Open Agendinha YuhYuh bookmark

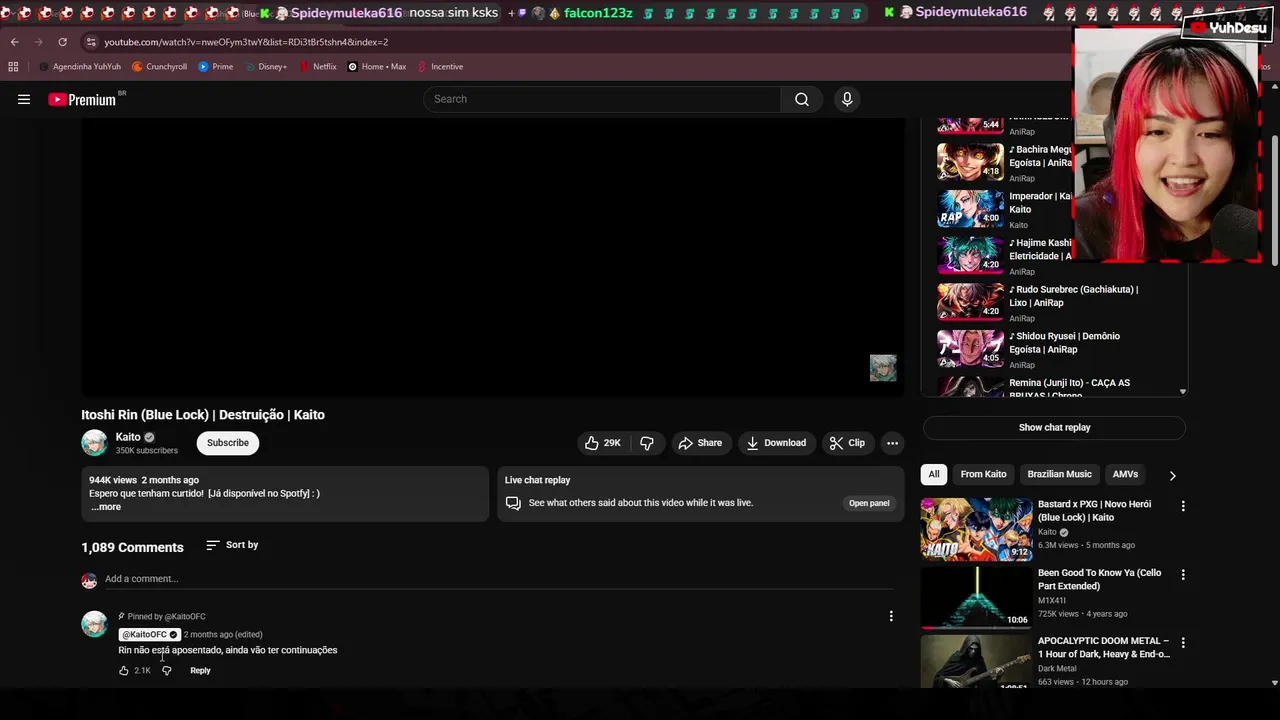[x=80, y=67]
